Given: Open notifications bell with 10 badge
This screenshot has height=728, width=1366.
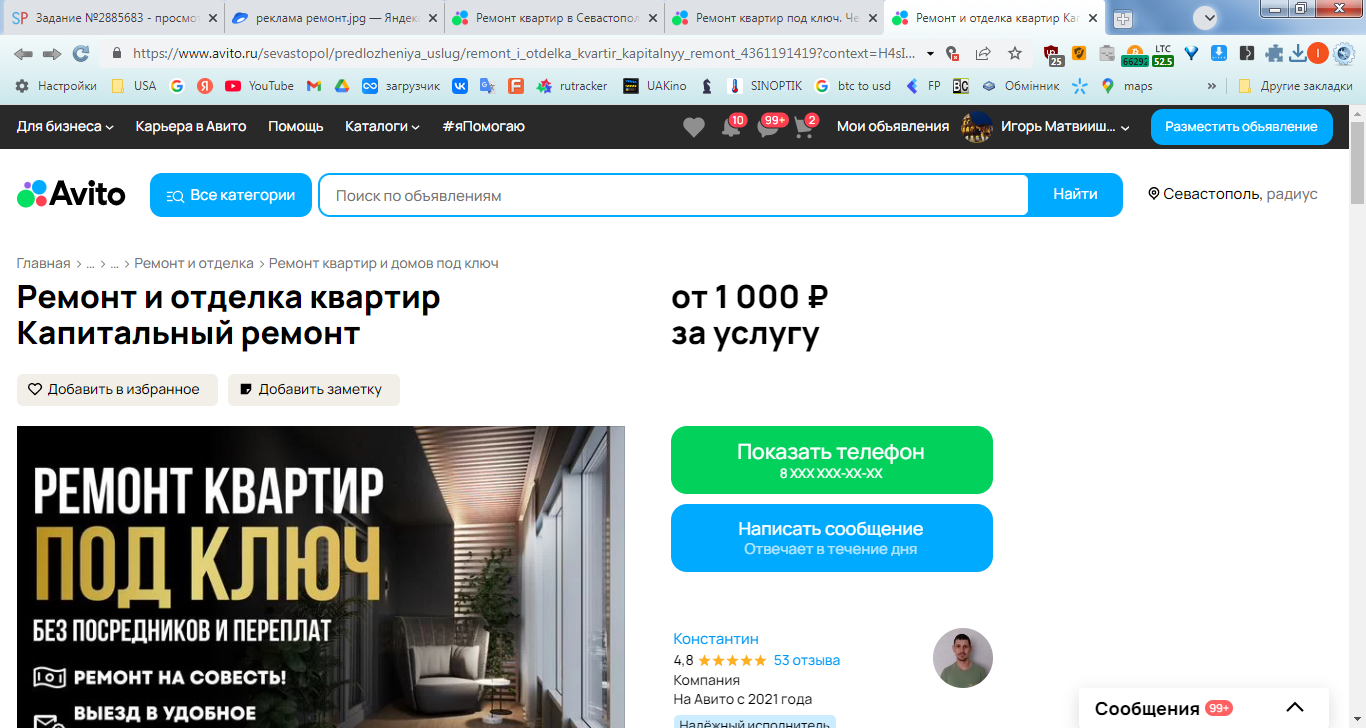Looking at the screenshot, I should [x=733, y=127].
